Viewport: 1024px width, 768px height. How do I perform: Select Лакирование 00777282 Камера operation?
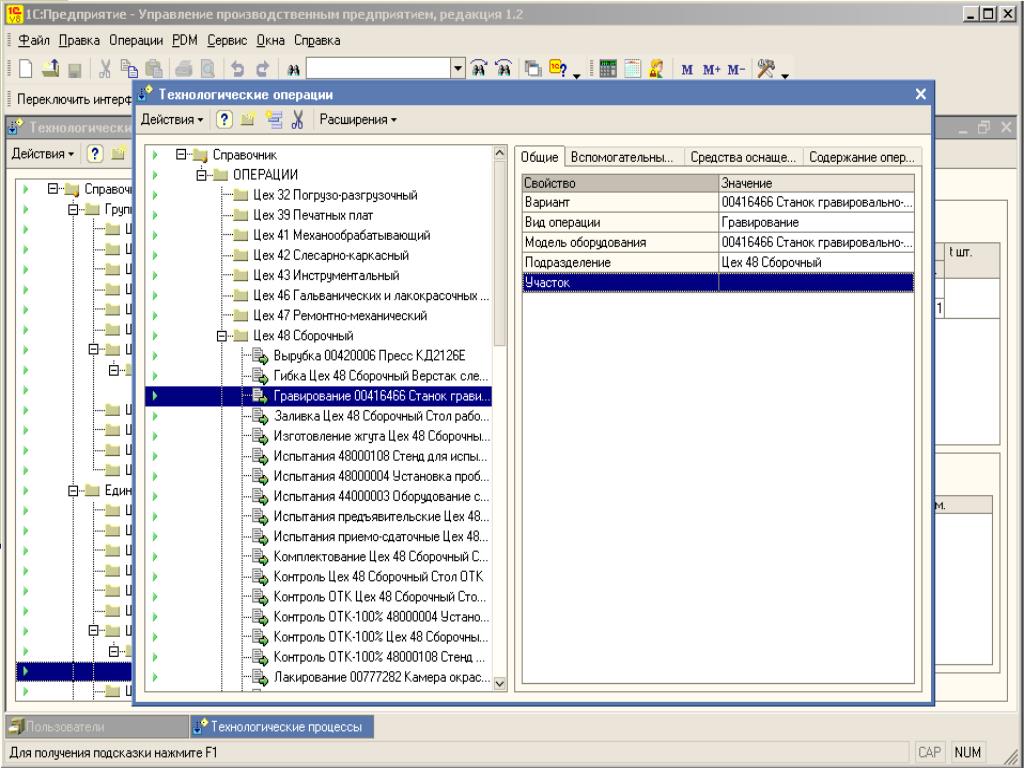coord(381,677)
